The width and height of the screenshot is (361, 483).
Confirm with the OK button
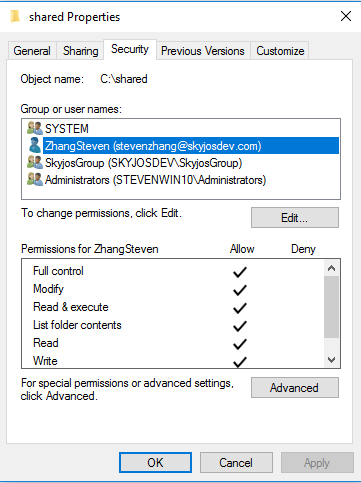(155, 462)
